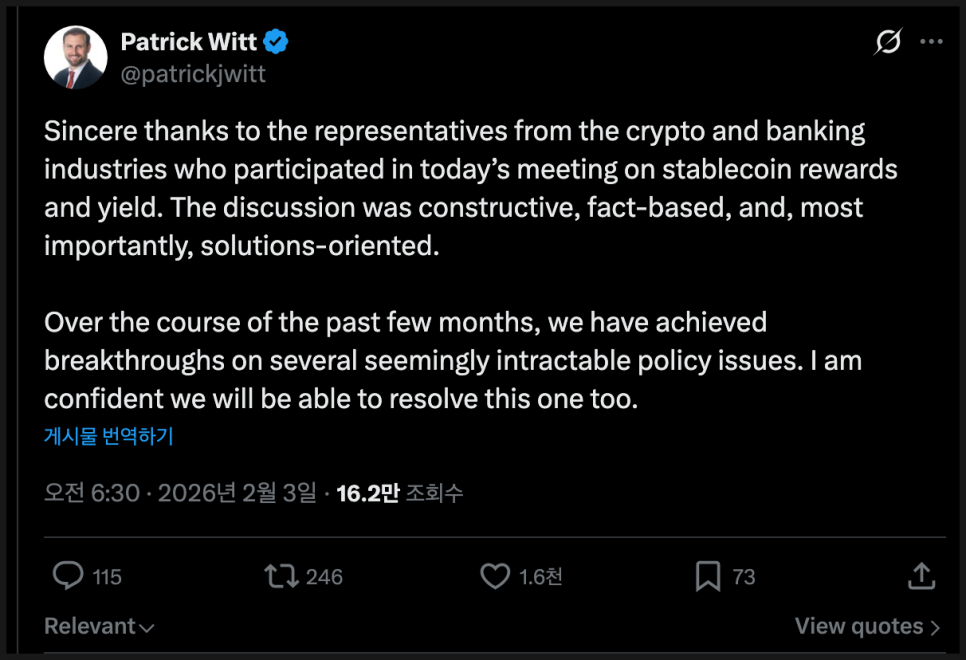Screen dimensions: 966x660
Task: Click the Patrick Witt display name
Action: tap(189, 42)
